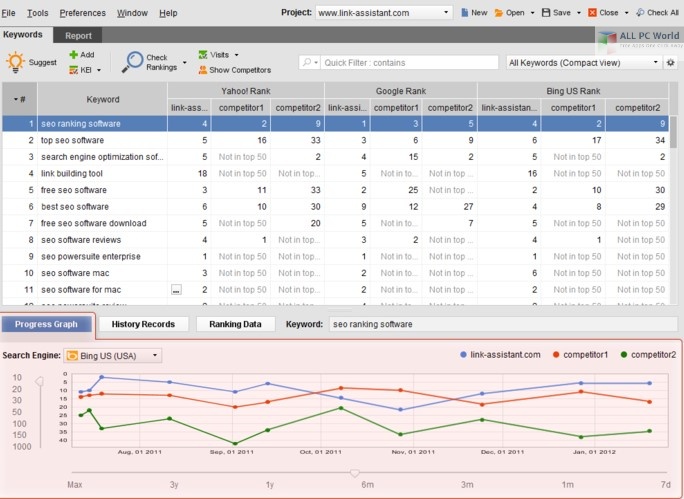
Task: Open the File menu
Action: coord(8,13)
